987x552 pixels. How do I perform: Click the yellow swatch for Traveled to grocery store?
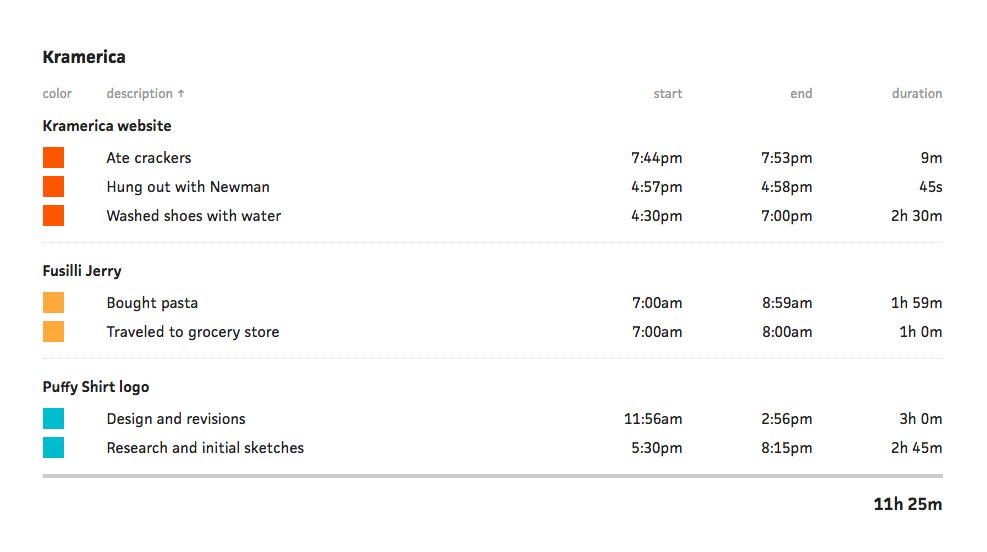pos(54,332)
